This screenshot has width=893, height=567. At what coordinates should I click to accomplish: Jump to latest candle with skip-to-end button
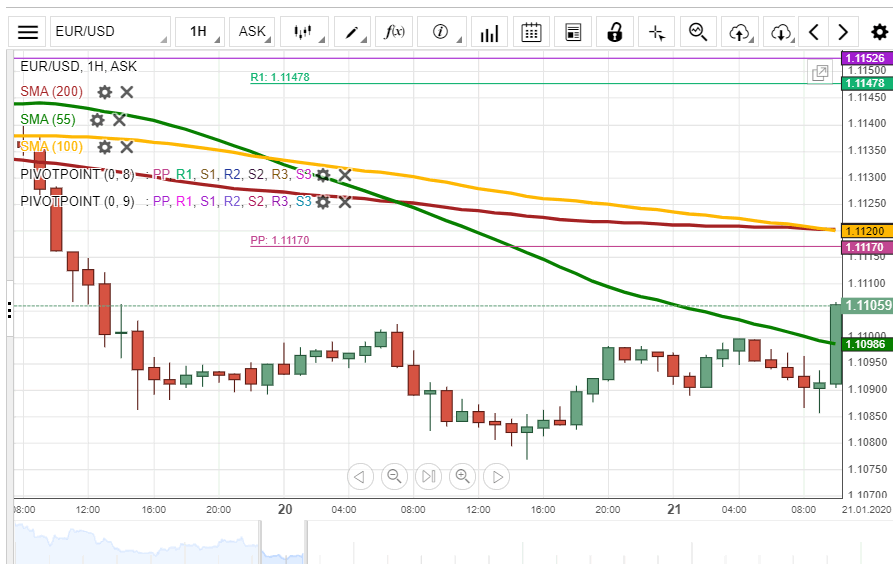pyautogui.click(x=428, y=476)
